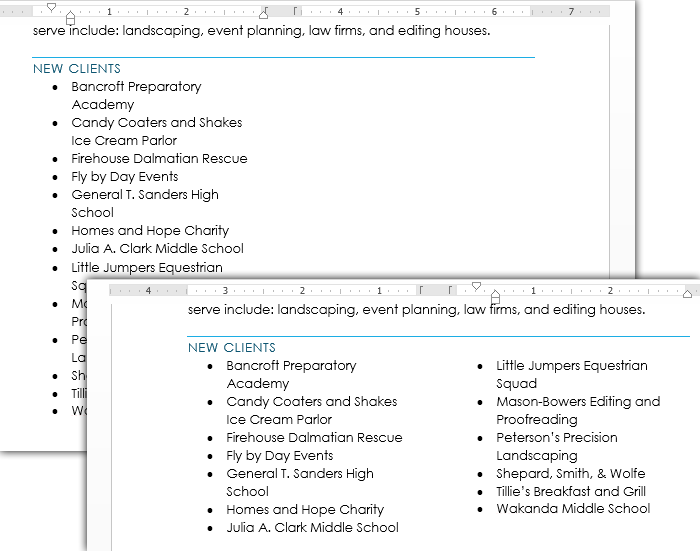The height and width of the screenshot is (551, 700).
Task: Click 'General T. Sanders High' in the two-column document
Action: [300, 474]
